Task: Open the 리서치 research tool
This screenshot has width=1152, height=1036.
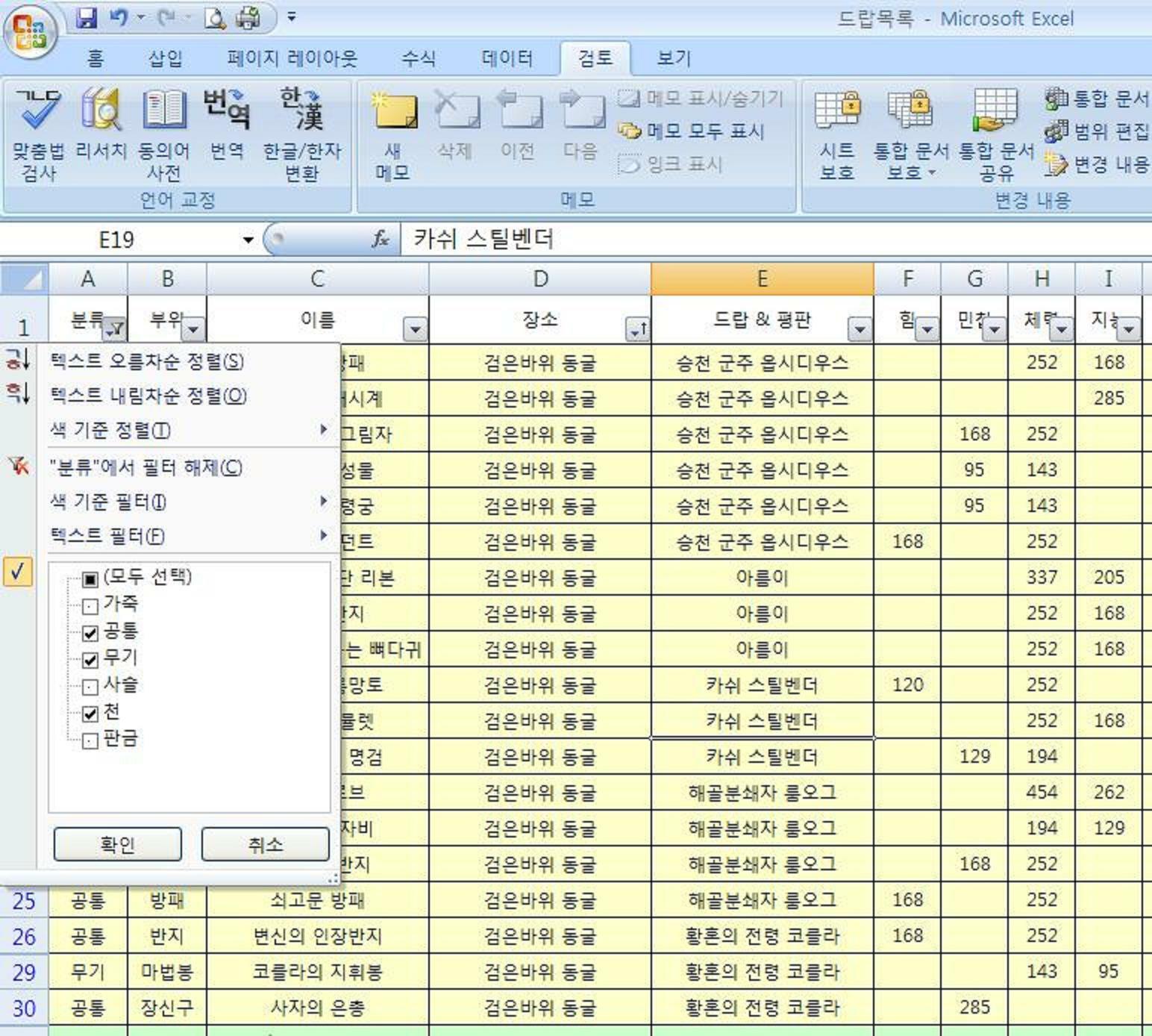Action: click(x=101, y=132)
